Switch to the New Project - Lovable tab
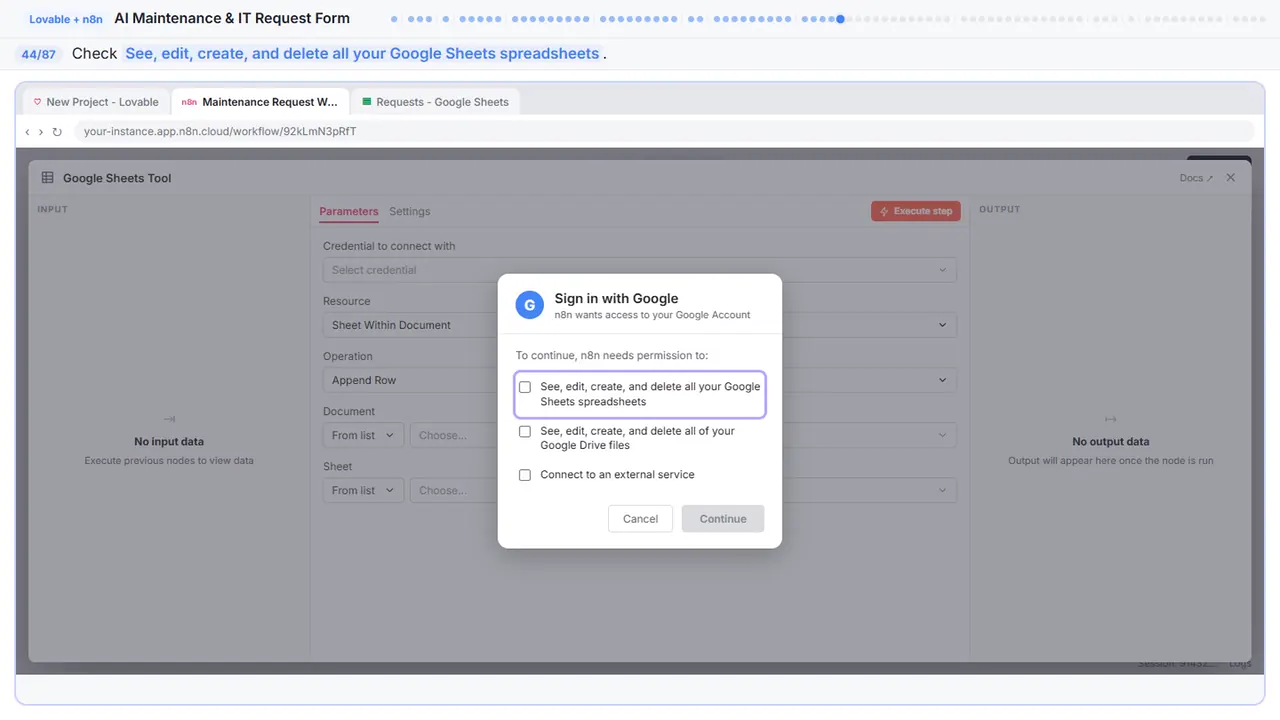 95,102
